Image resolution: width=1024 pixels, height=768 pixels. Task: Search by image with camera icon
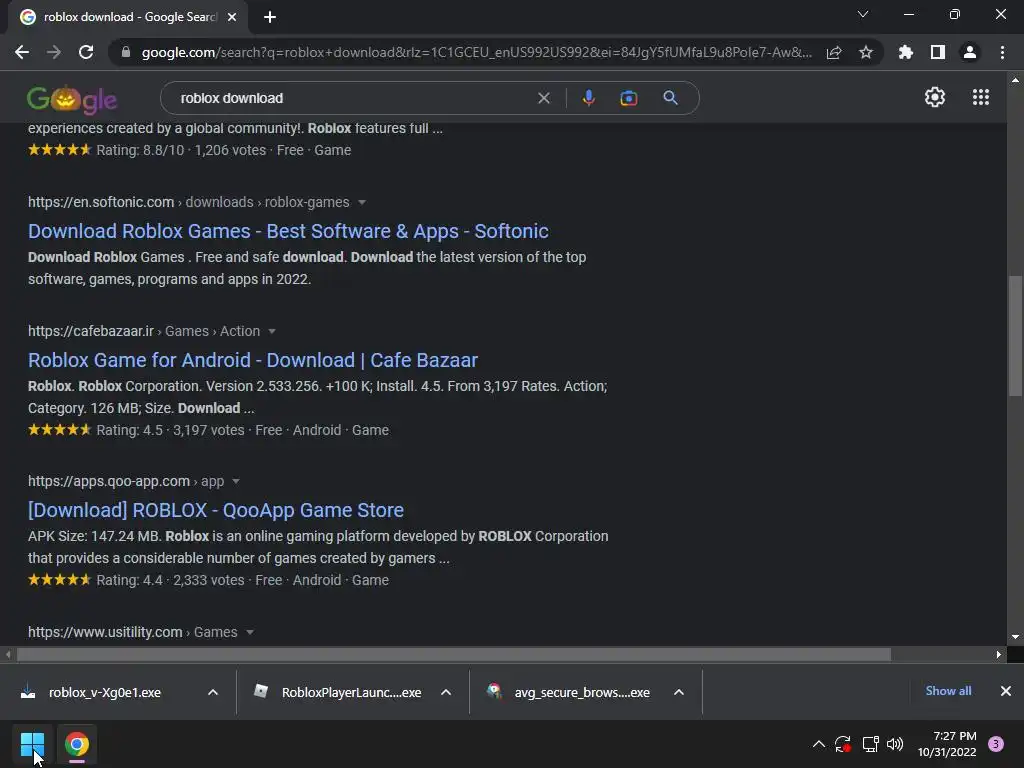point(629,98)
